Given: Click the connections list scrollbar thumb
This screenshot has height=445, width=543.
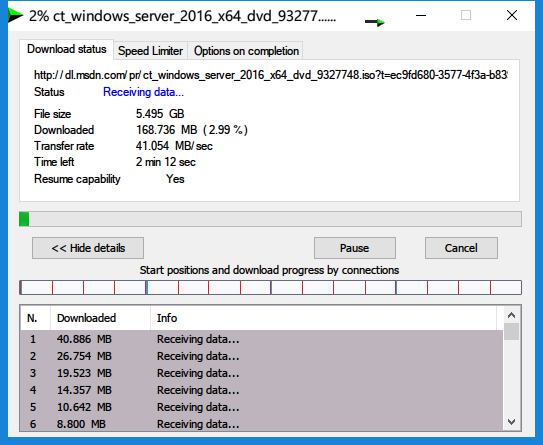Looking at the screenshot, I should pos(511,332).
